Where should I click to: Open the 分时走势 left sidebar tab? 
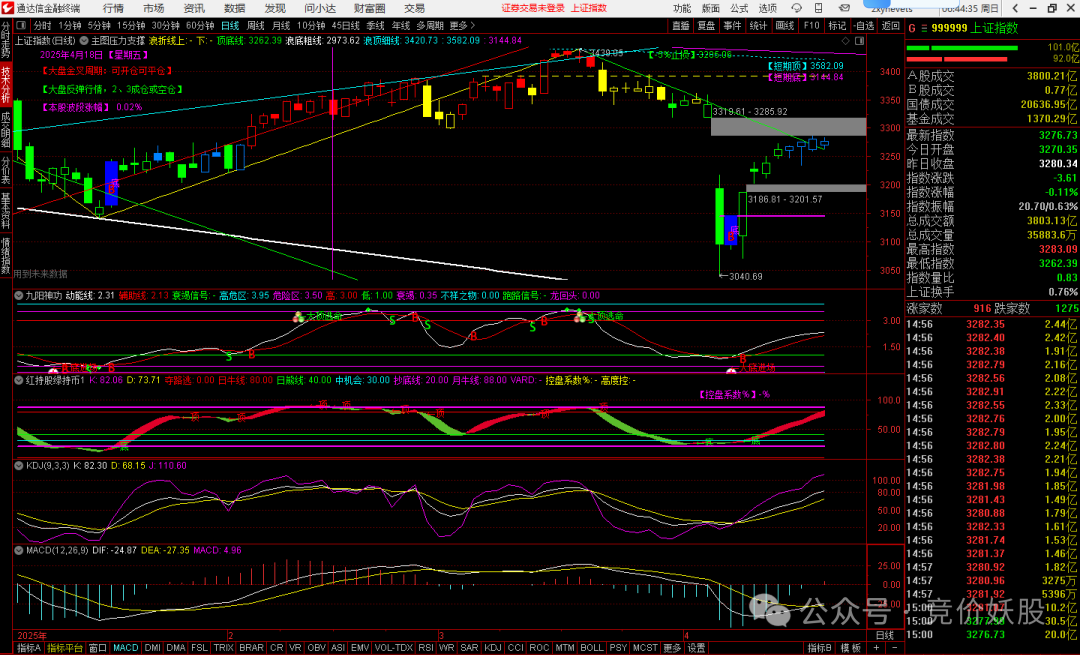pos(6,40)
